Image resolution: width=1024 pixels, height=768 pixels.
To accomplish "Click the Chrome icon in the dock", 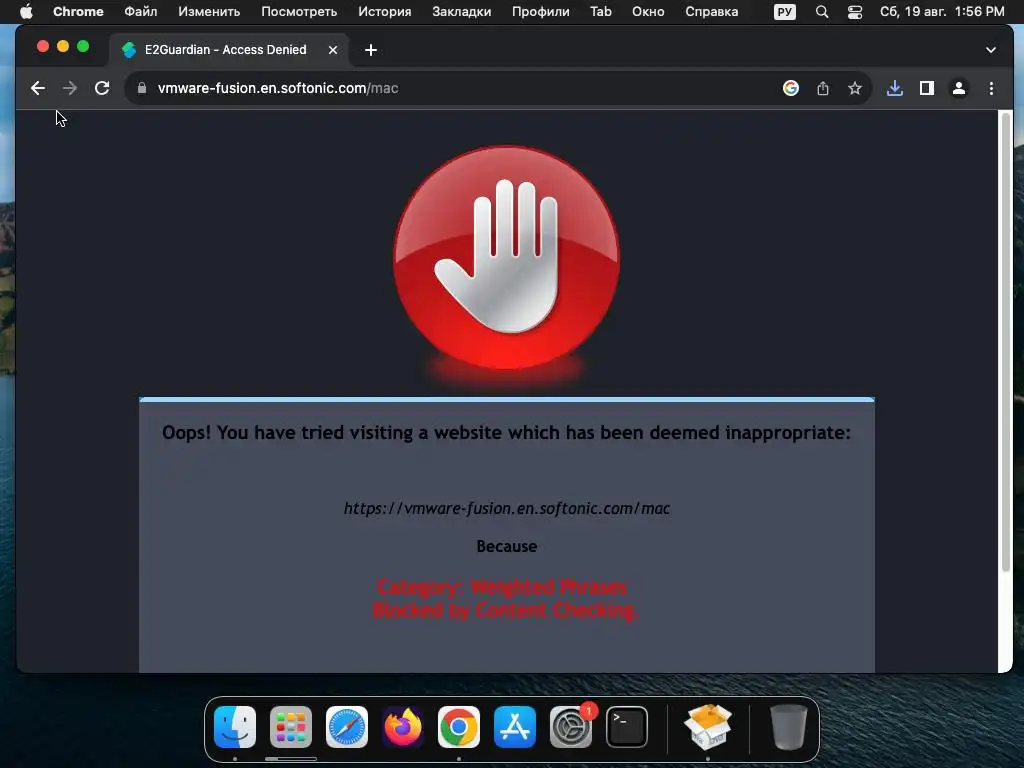I will click(x=458, y=727).
